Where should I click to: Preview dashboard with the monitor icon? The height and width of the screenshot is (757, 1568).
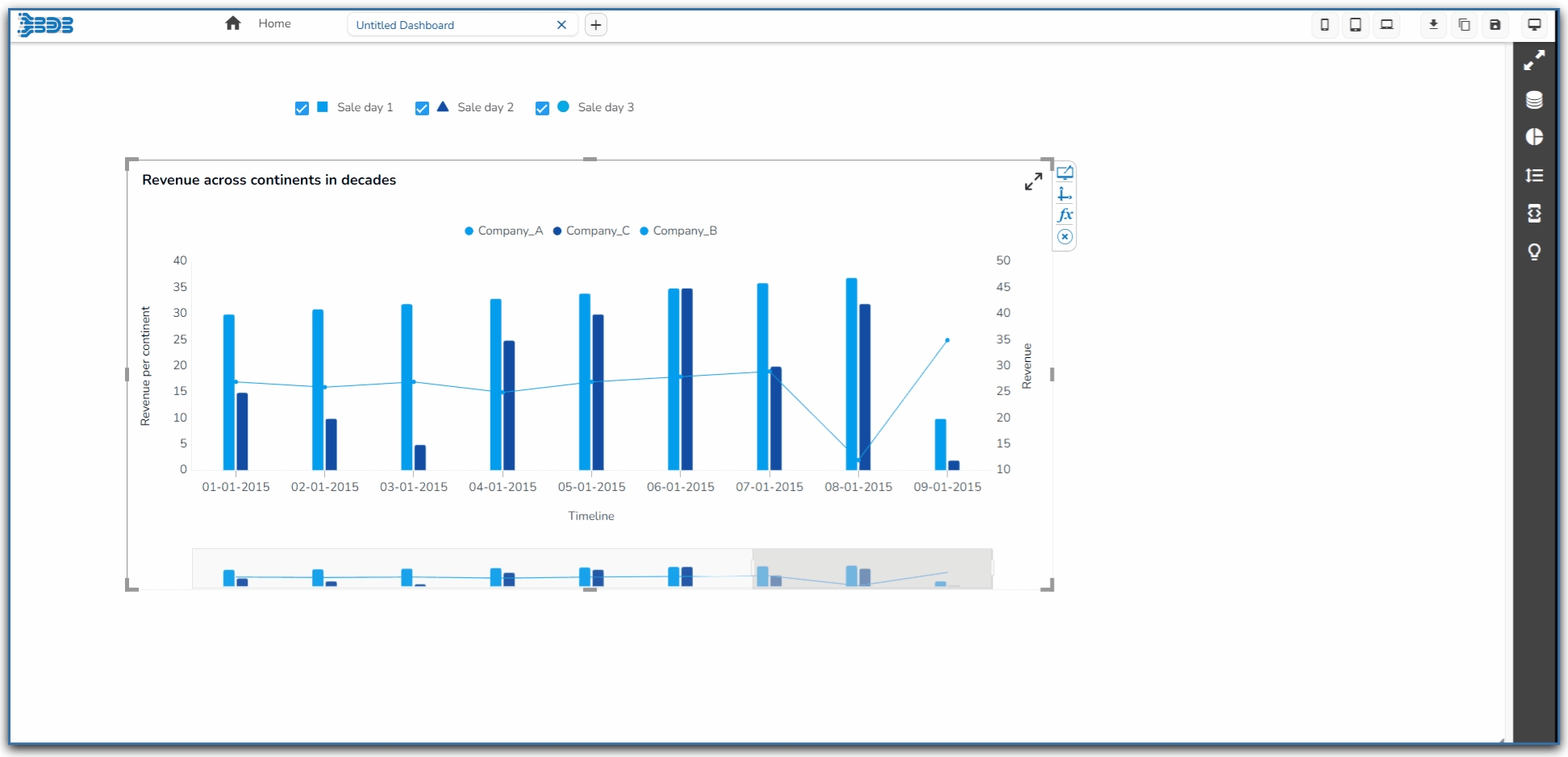click(1534, 25)
